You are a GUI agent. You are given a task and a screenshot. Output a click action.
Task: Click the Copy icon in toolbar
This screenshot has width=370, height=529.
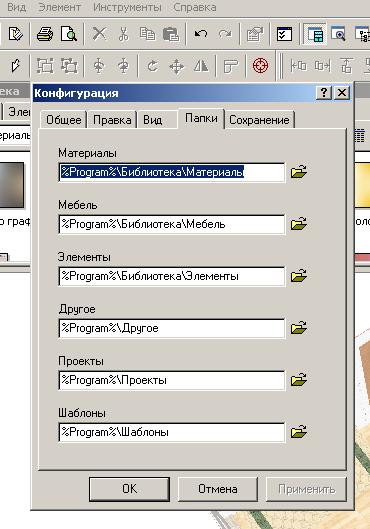(147, 34)
